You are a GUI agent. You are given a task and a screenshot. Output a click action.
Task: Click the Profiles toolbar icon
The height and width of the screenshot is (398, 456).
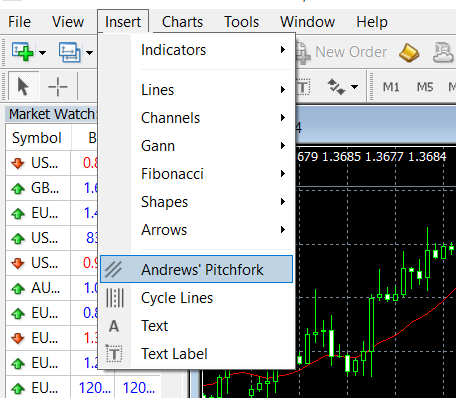69,52
